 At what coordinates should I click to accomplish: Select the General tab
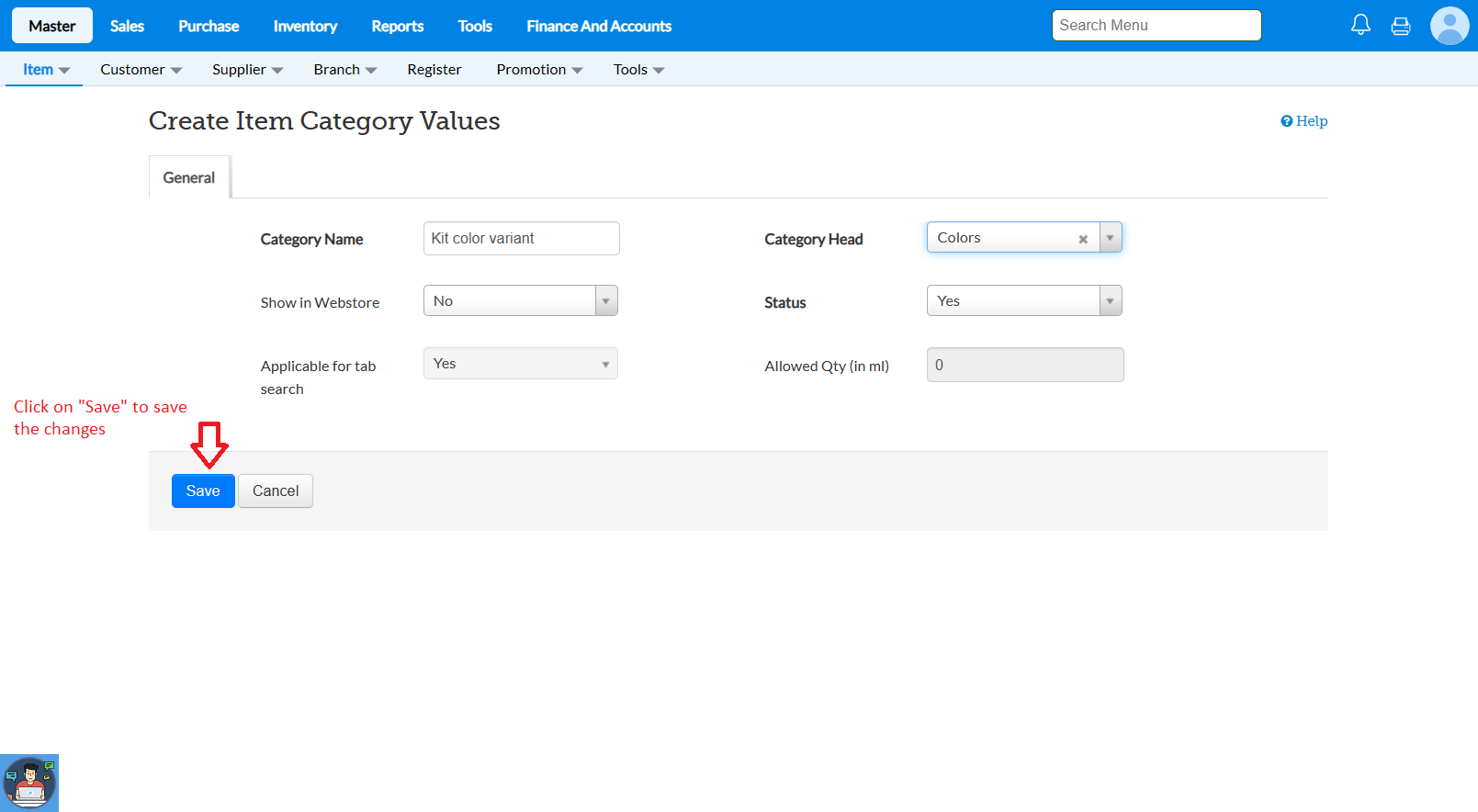click(x=189, y=177)
